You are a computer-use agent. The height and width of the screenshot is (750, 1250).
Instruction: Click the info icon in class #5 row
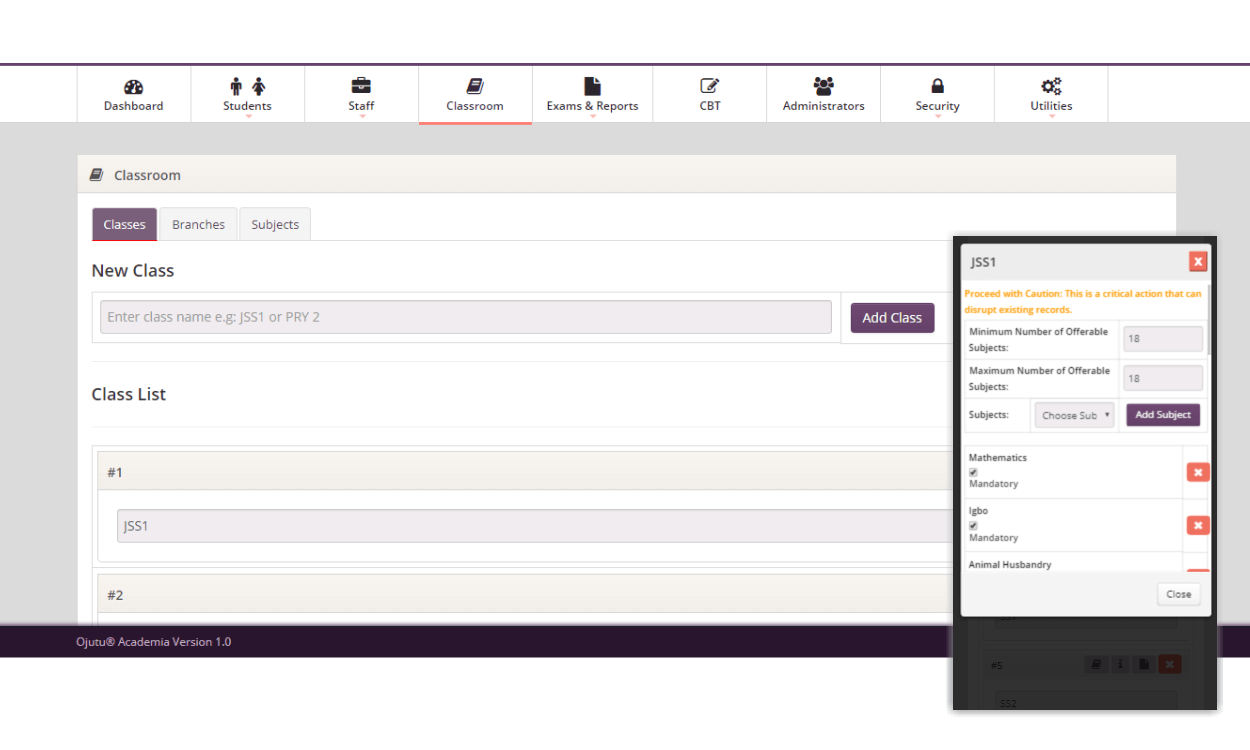pos(1121,664)
